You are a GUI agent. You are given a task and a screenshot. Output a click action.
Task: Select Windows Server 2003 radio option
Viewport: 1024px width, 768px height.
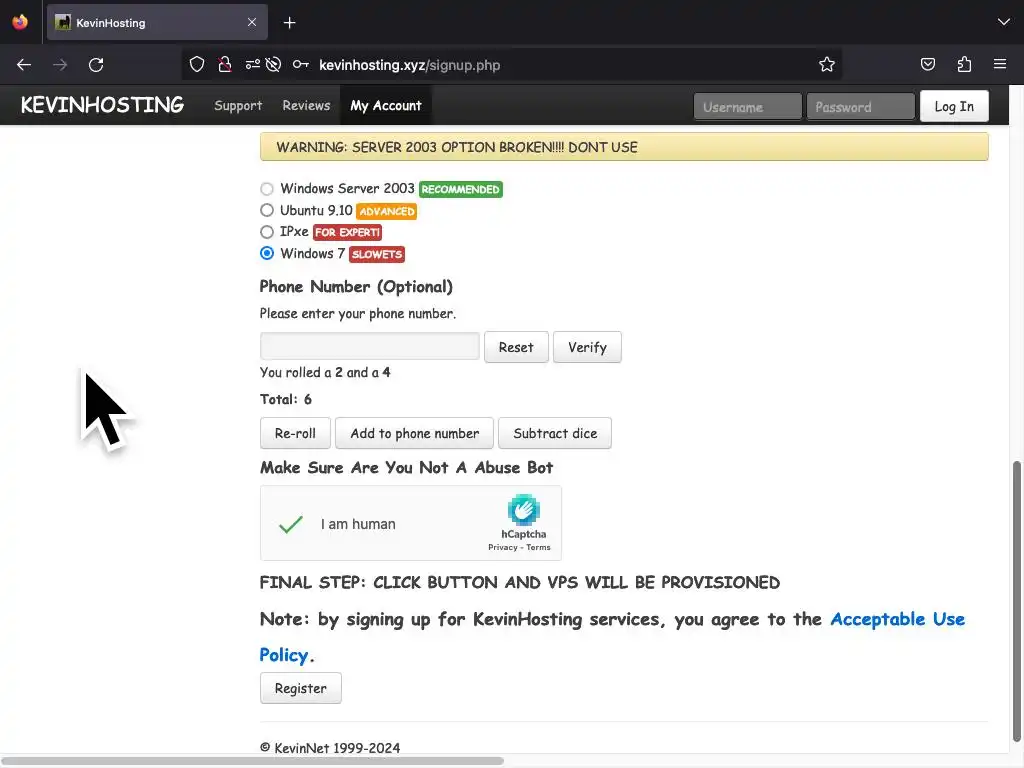[266, 189]
